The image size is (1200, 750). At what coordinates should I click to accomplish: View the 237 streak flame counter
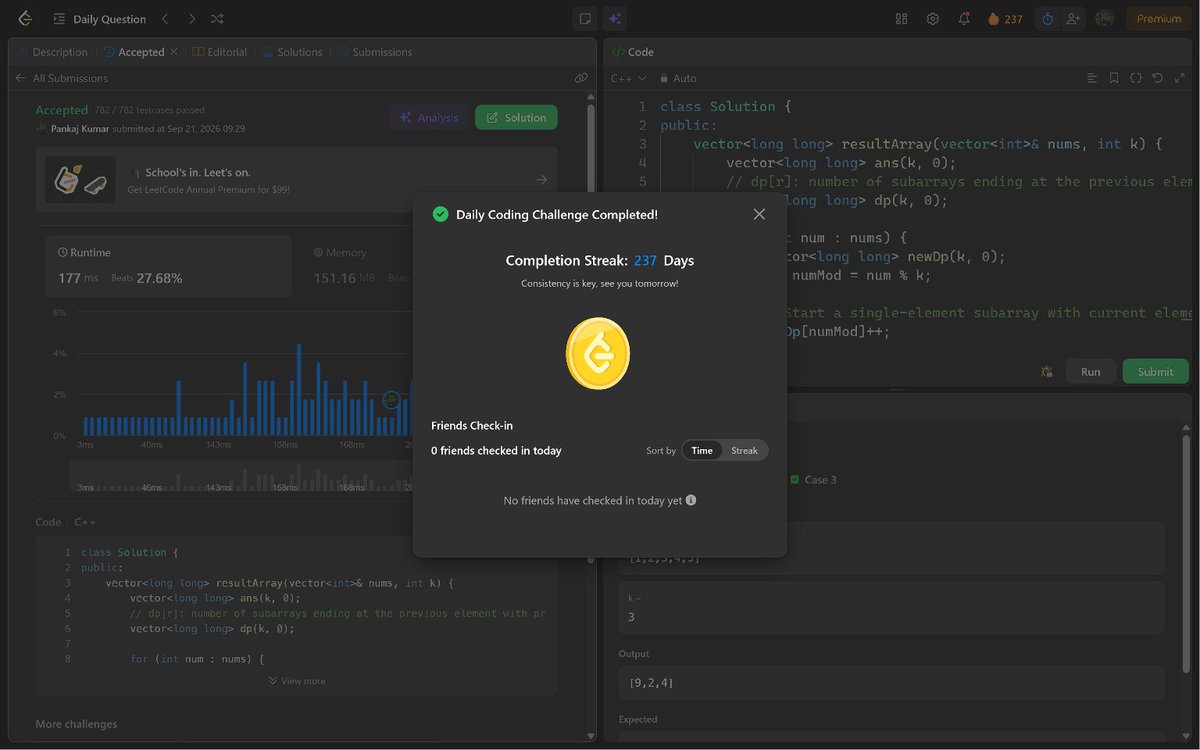coord(1005,19)
